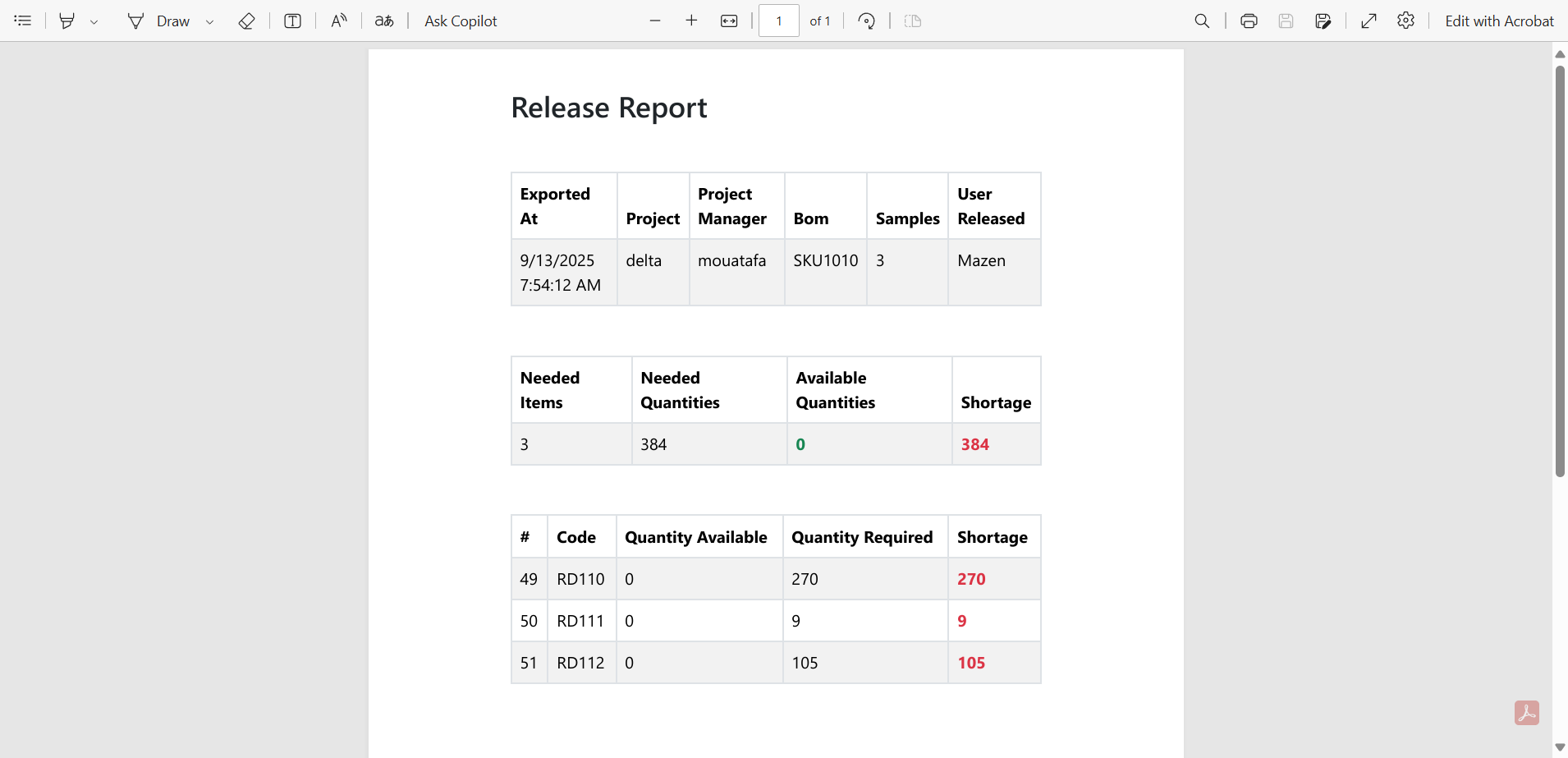Screen dimensions: 1568x758
Task: Click the Save as icon
Action: 1323,21
